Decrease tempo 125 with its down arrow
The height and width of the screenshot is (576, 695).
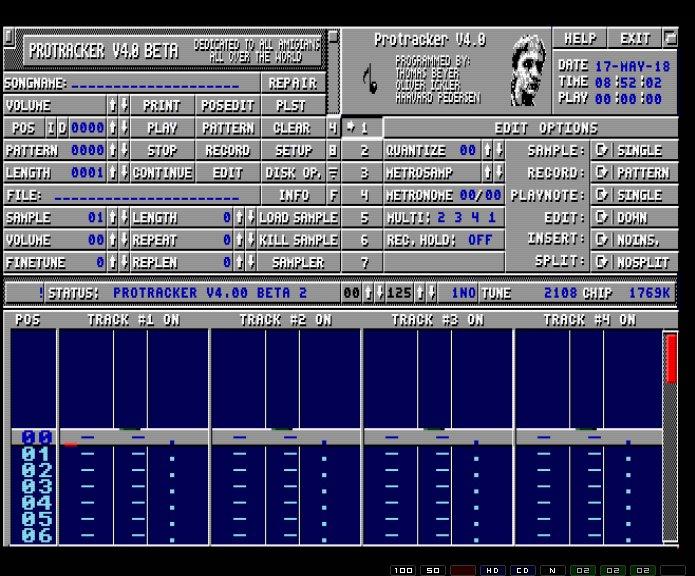pyautogui.click(x=431, y=293)
